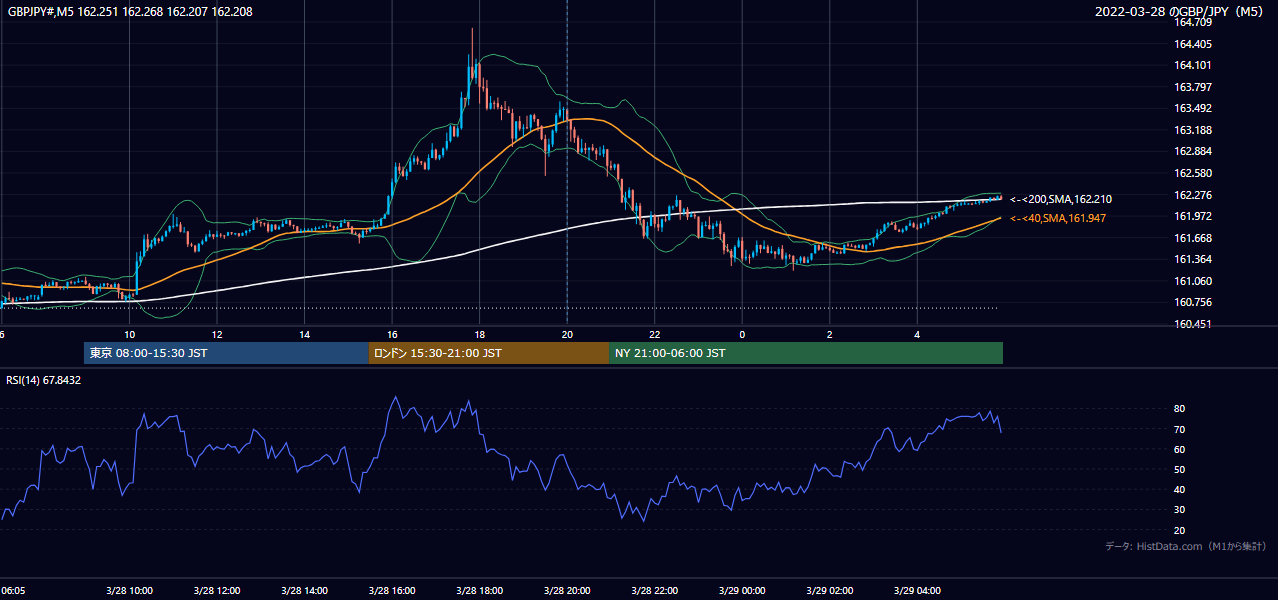The width and height of the screenshot is (1278, 600).
Task: Click the 160.756 price axis label
Action: [1193, 302]
